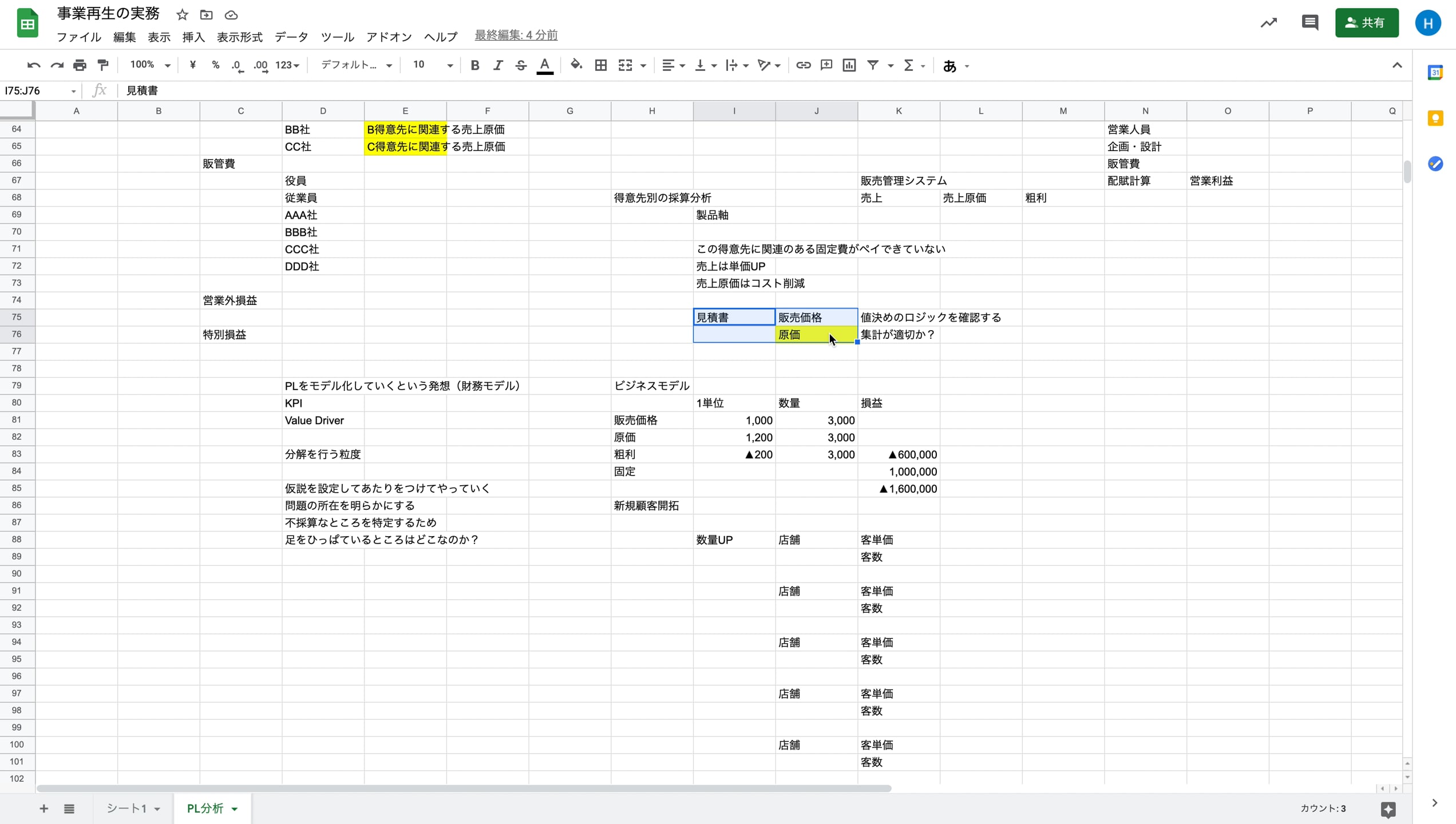This screenshot has height=824, width=1456.
Task: Decrease decimal places of selected cells
Action: tap(237, 65)
